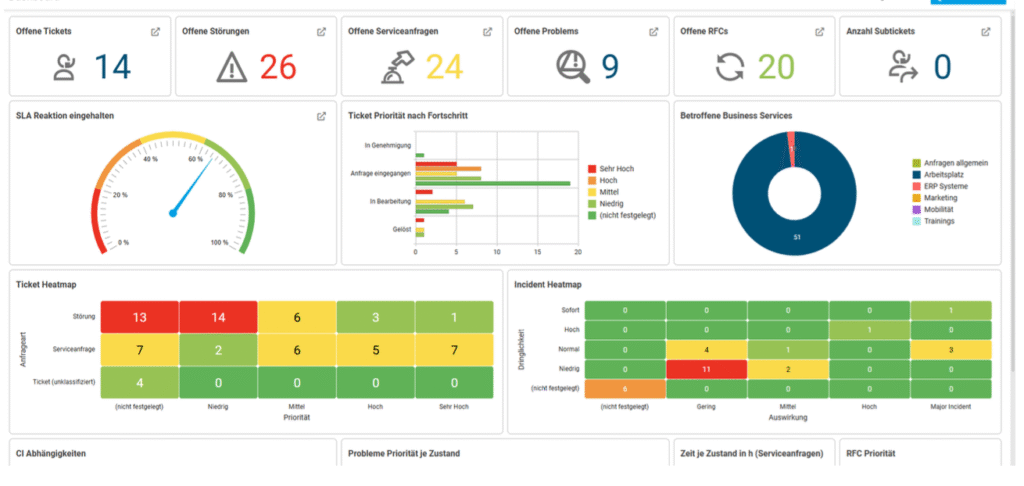The width and height of the screenshot is (1024, 486).
Task: Click the longest green bar in Anfrage eingegangen
Action: coord(493,184)
